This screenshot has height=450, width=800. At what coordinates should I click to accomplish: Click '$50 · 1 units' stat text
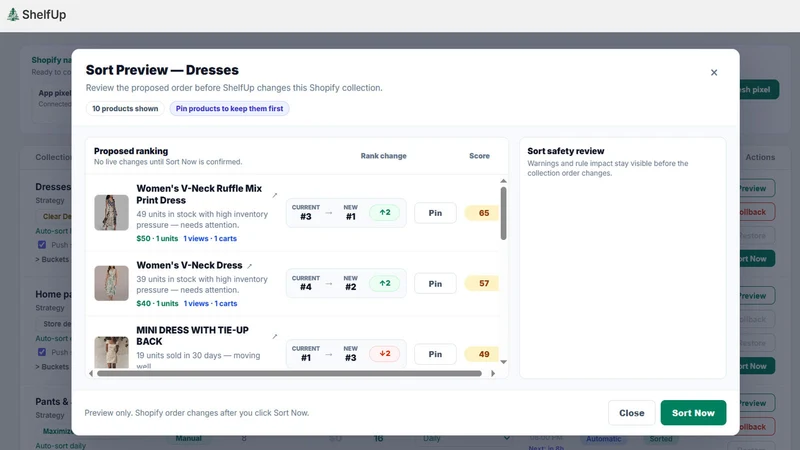click(x=157, y=238)
